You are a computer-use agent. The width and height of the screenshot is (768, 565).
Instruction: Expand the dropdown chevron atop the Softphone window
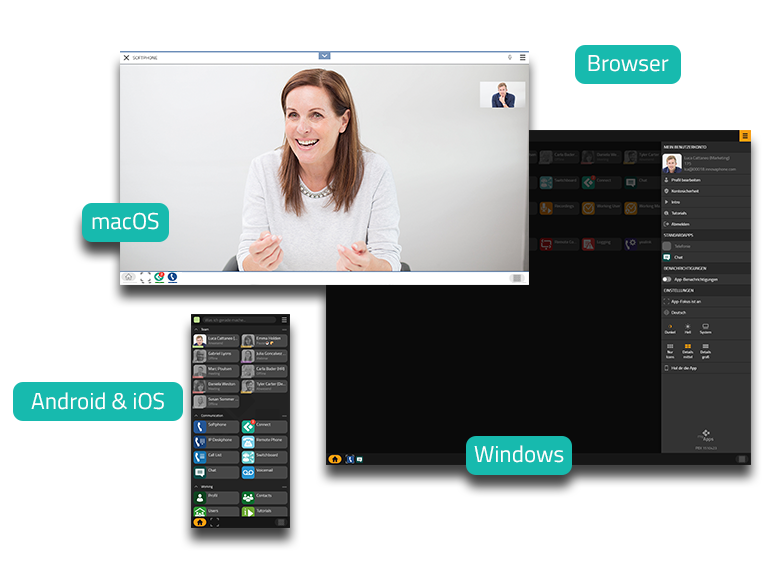coord(324,56)
